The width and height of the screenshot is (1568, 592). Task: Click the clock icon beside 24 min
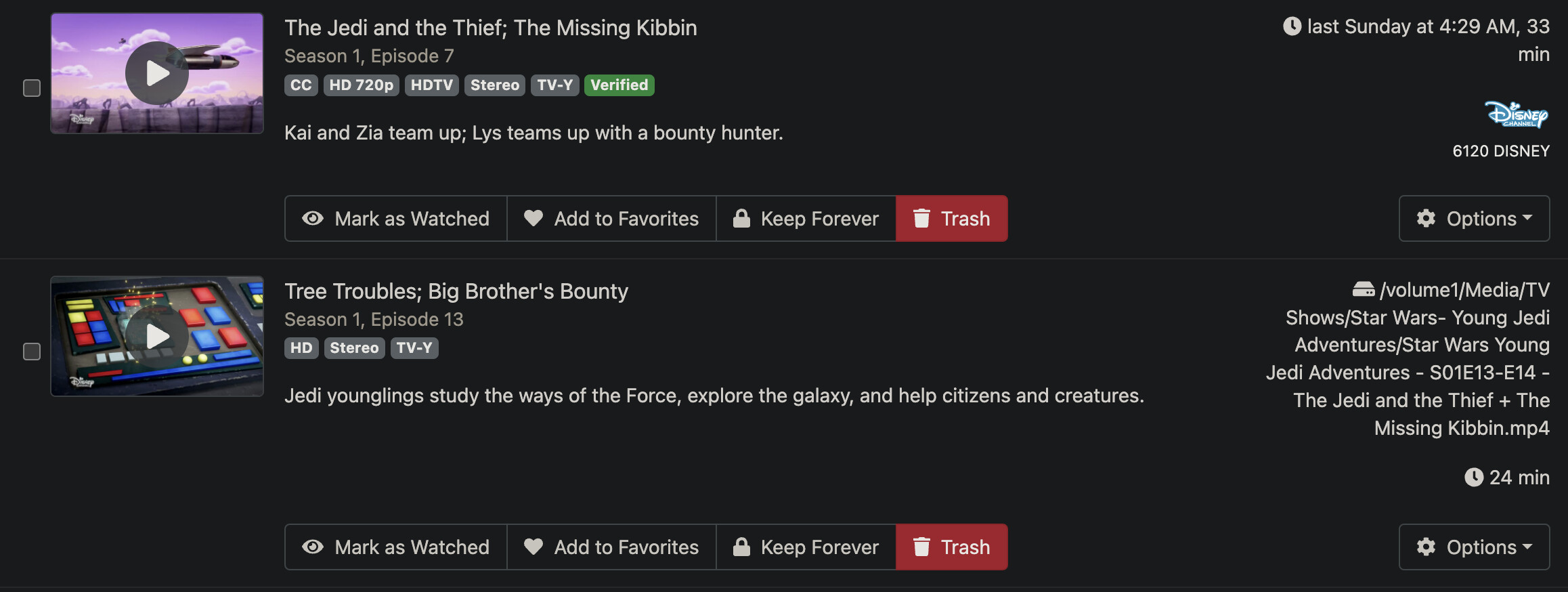pos(1474,478)
